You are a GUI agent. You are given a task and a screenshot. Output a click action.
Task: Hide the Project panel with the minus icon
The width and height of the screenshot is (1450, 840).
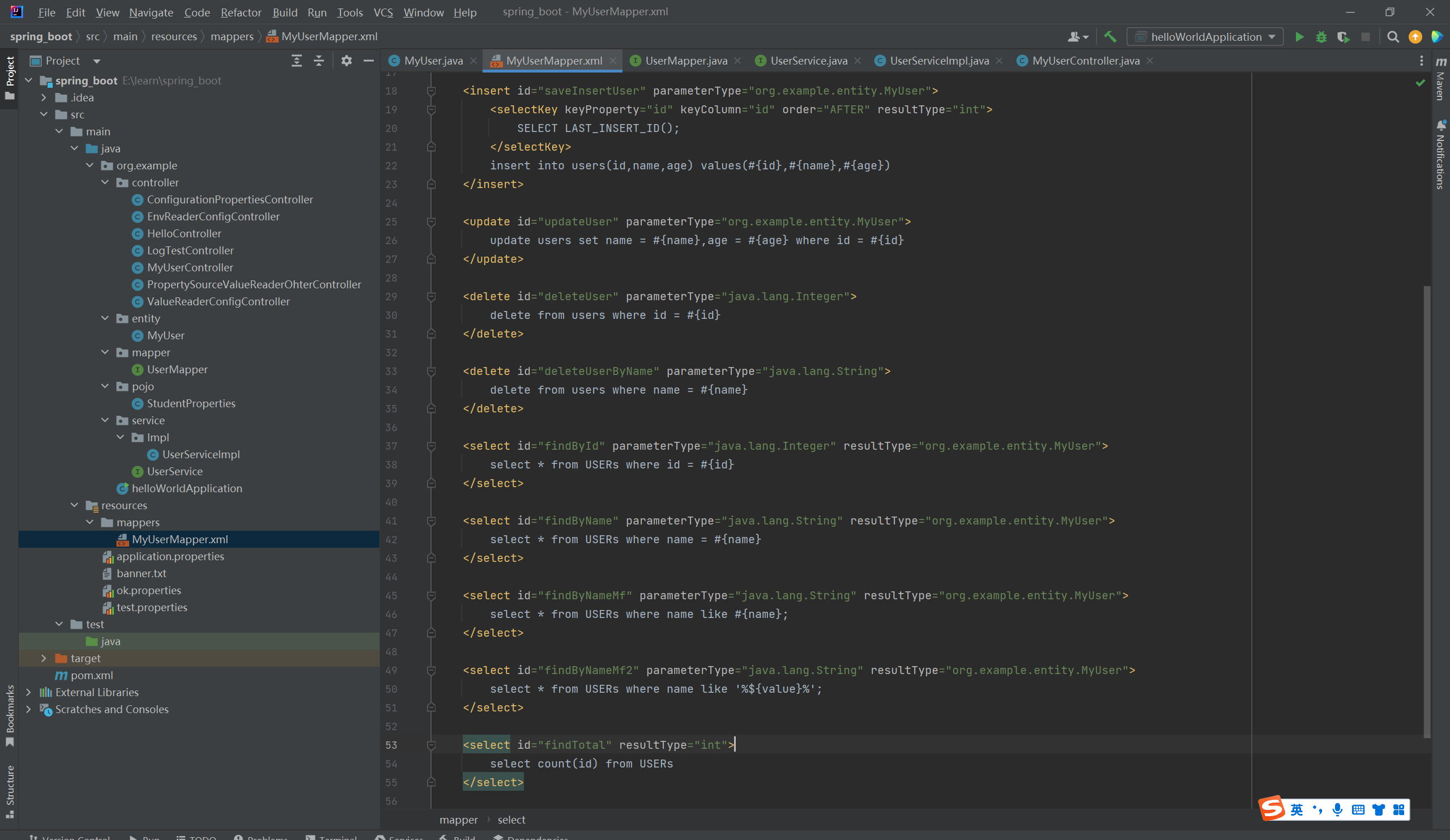368,61
